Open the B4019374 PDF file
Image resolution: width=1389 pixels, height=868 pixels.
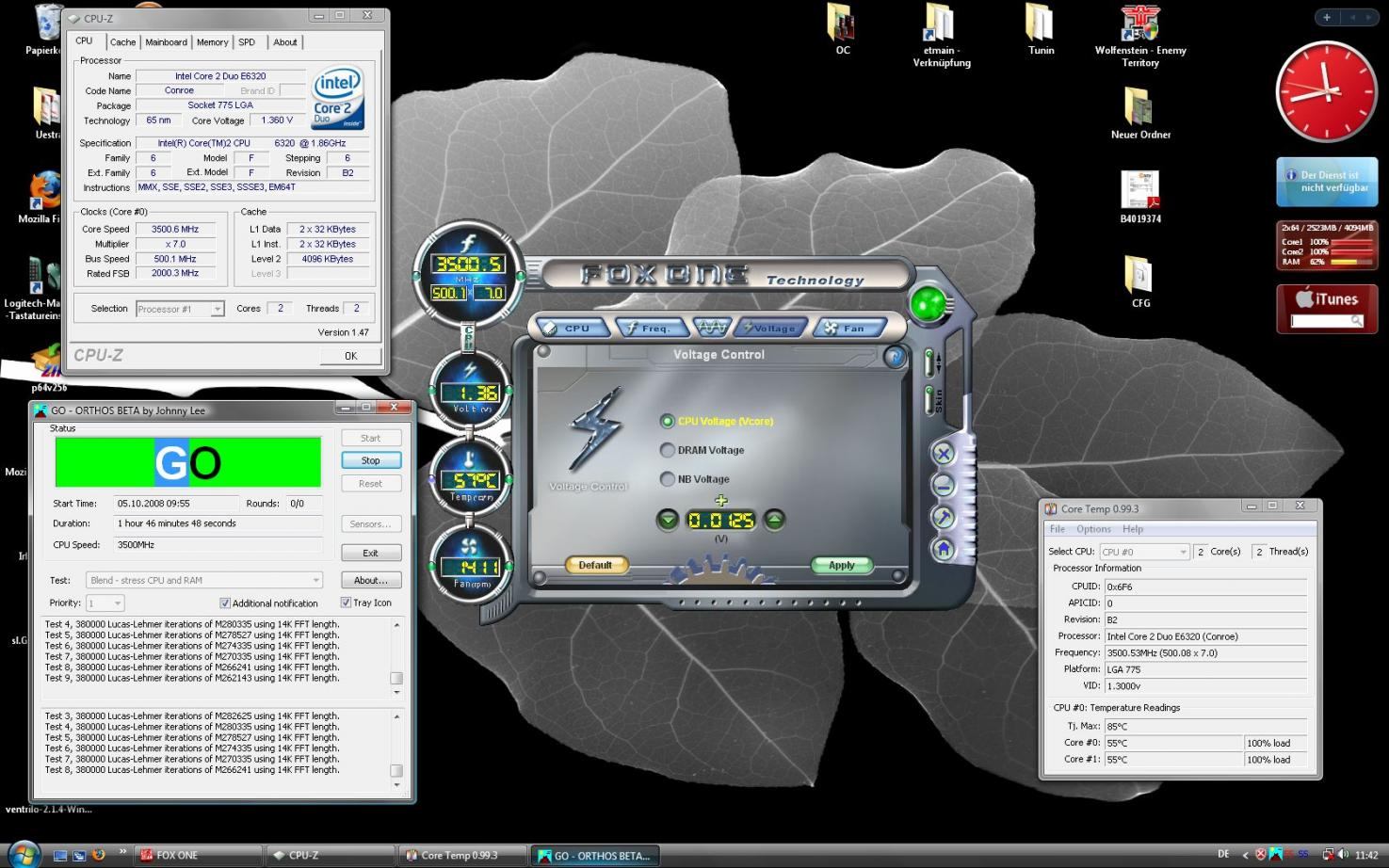1140,197
